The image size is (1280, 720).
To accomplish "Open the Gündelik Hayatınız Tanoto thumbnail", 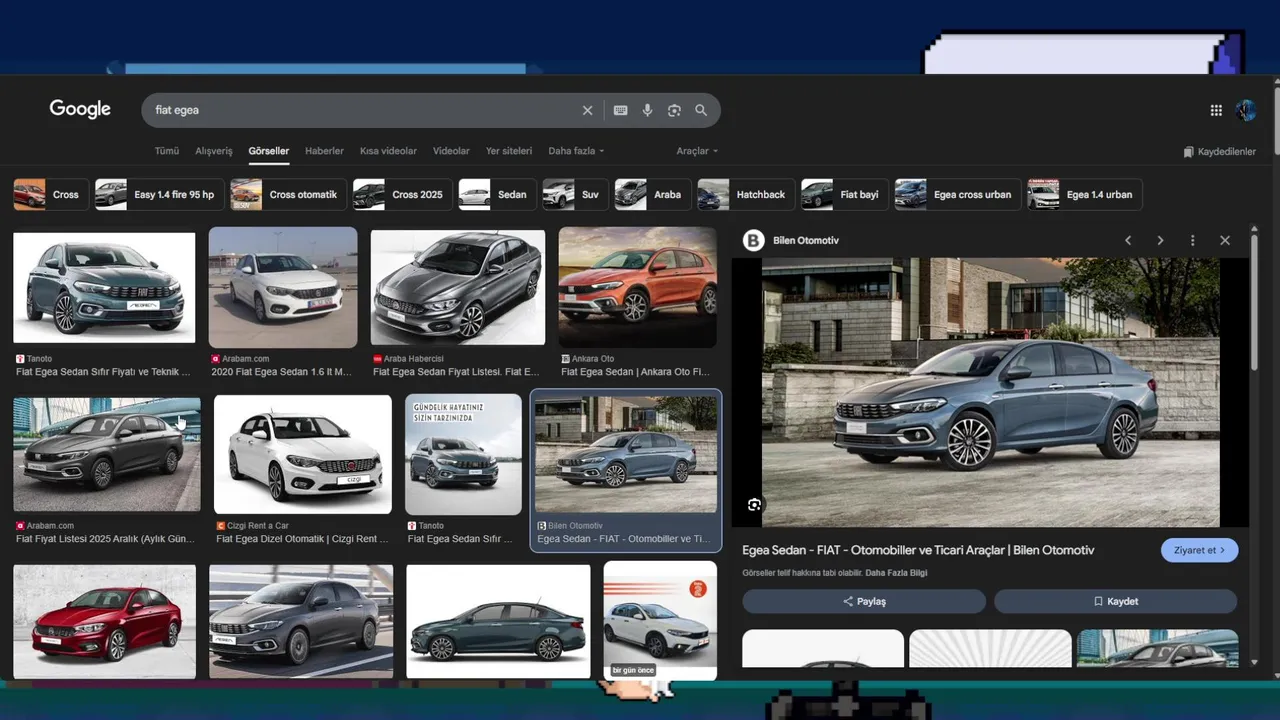I will pyautogui.click(x=463, y=455).
